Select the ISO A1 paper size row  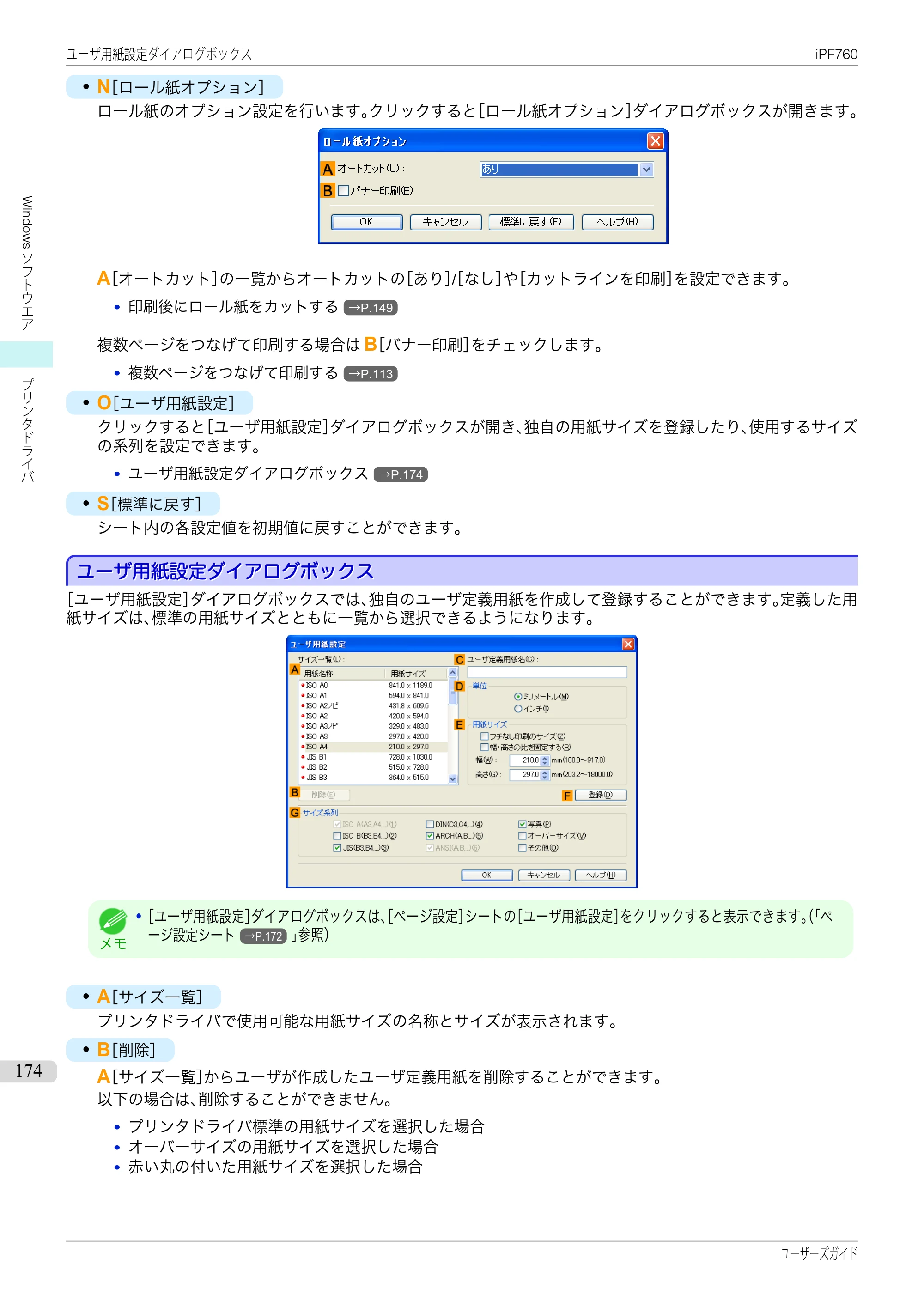[x=373, y=696]
